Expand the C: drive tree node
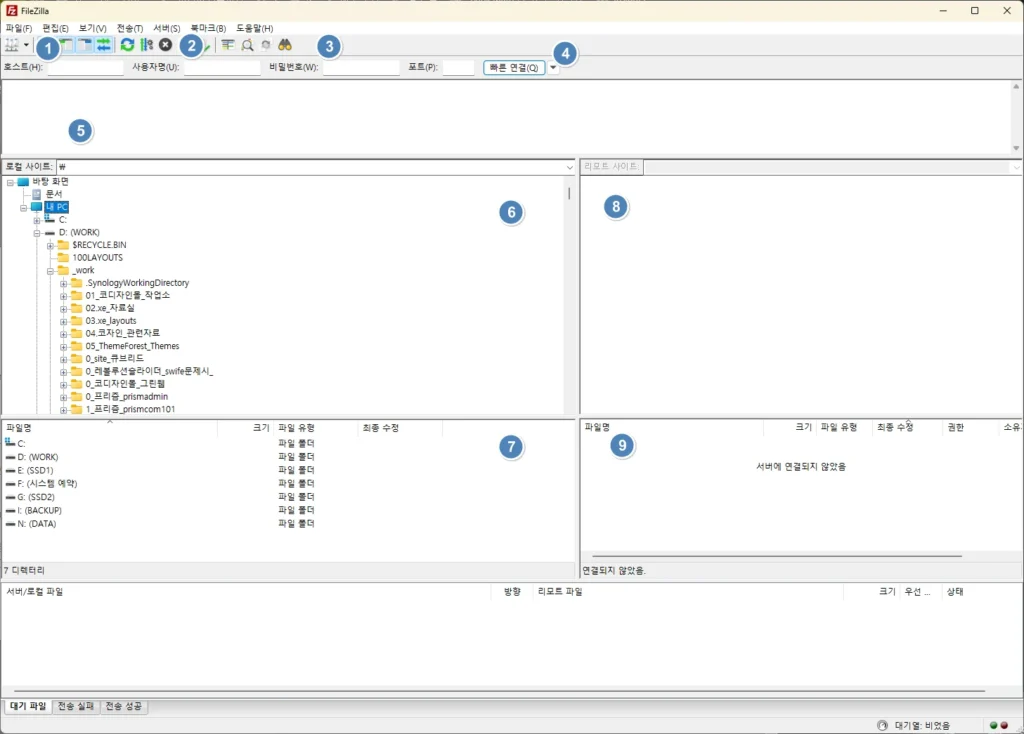 click(x=37, y=220)
